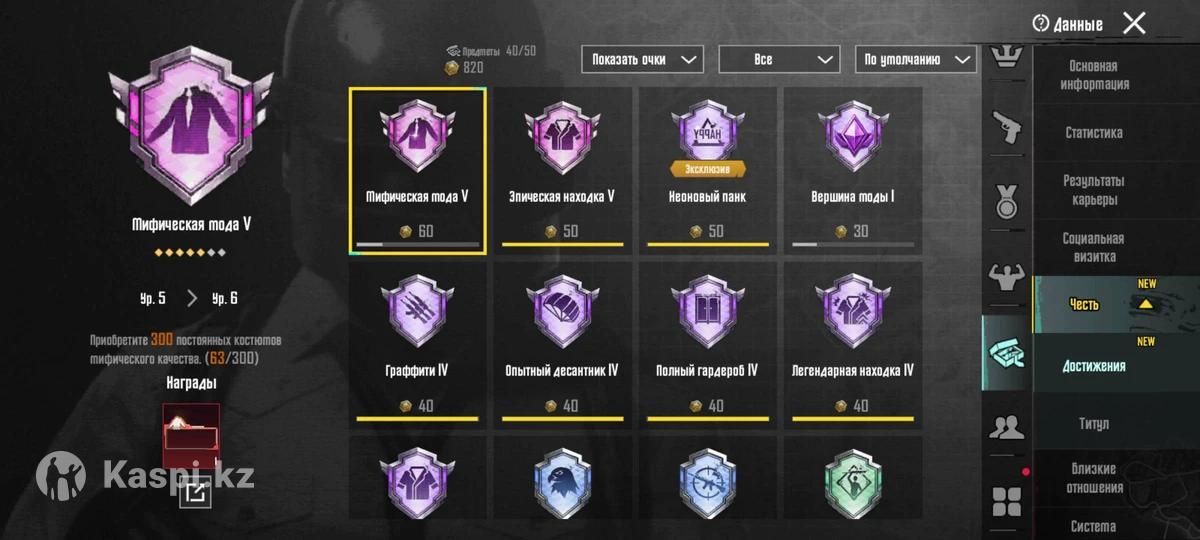Viewport: 1200px width, 540px height.
Task: Open the four-squares grid sidebar icon
Action: pyautogui.click(x=1007, y=502)
